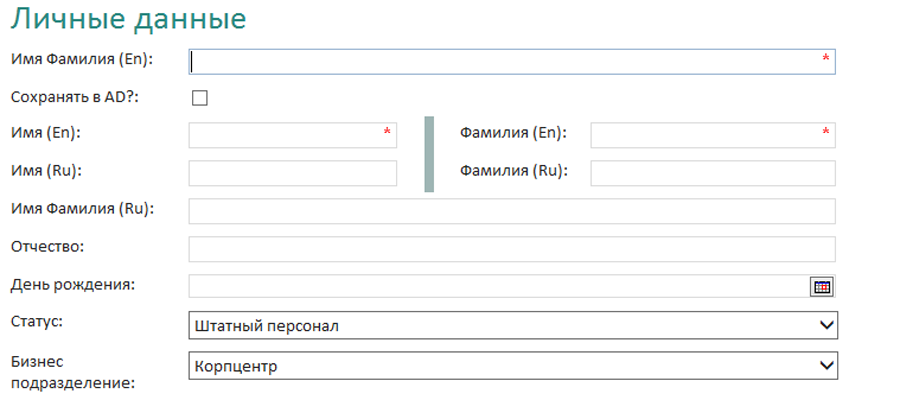This screenshot has height=400, width=900.
Task: Click into the Фамилия (En) field
Action: (713, 135)
